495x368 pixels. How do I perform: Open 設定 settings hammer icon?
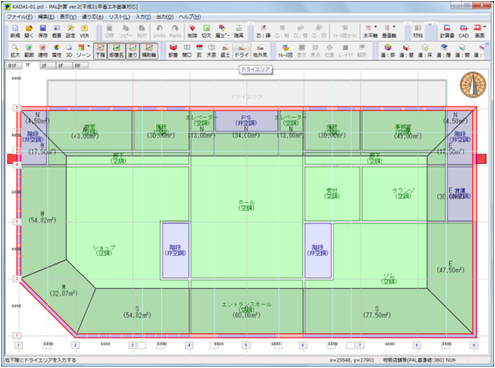pyautogui.click(x=70, y=31)
